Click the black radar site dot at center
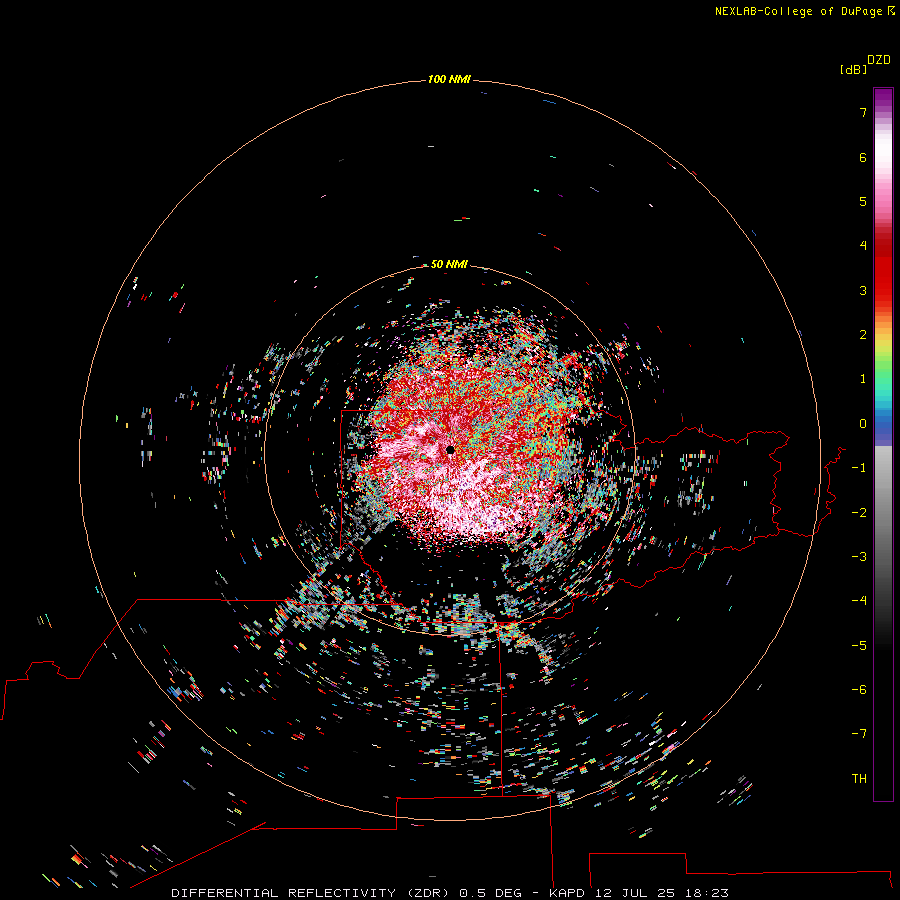900x900 pixels. (450, 450)
